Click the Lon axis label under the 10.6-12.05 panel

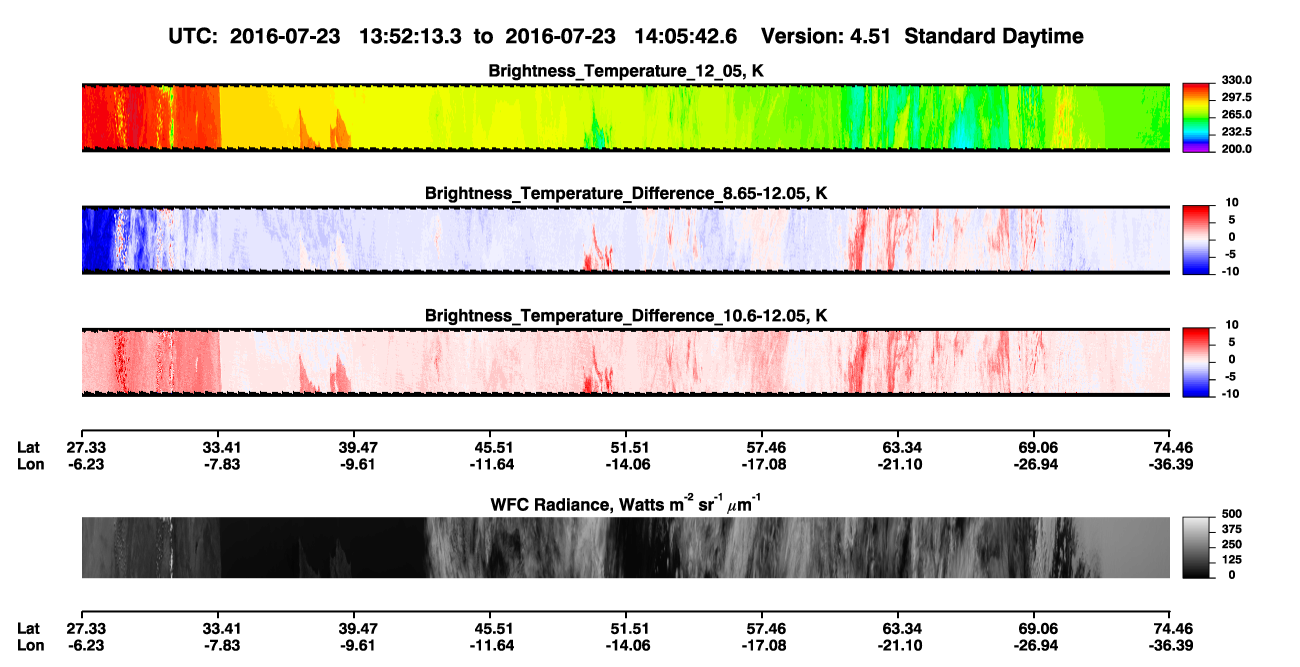coord(29,464)
